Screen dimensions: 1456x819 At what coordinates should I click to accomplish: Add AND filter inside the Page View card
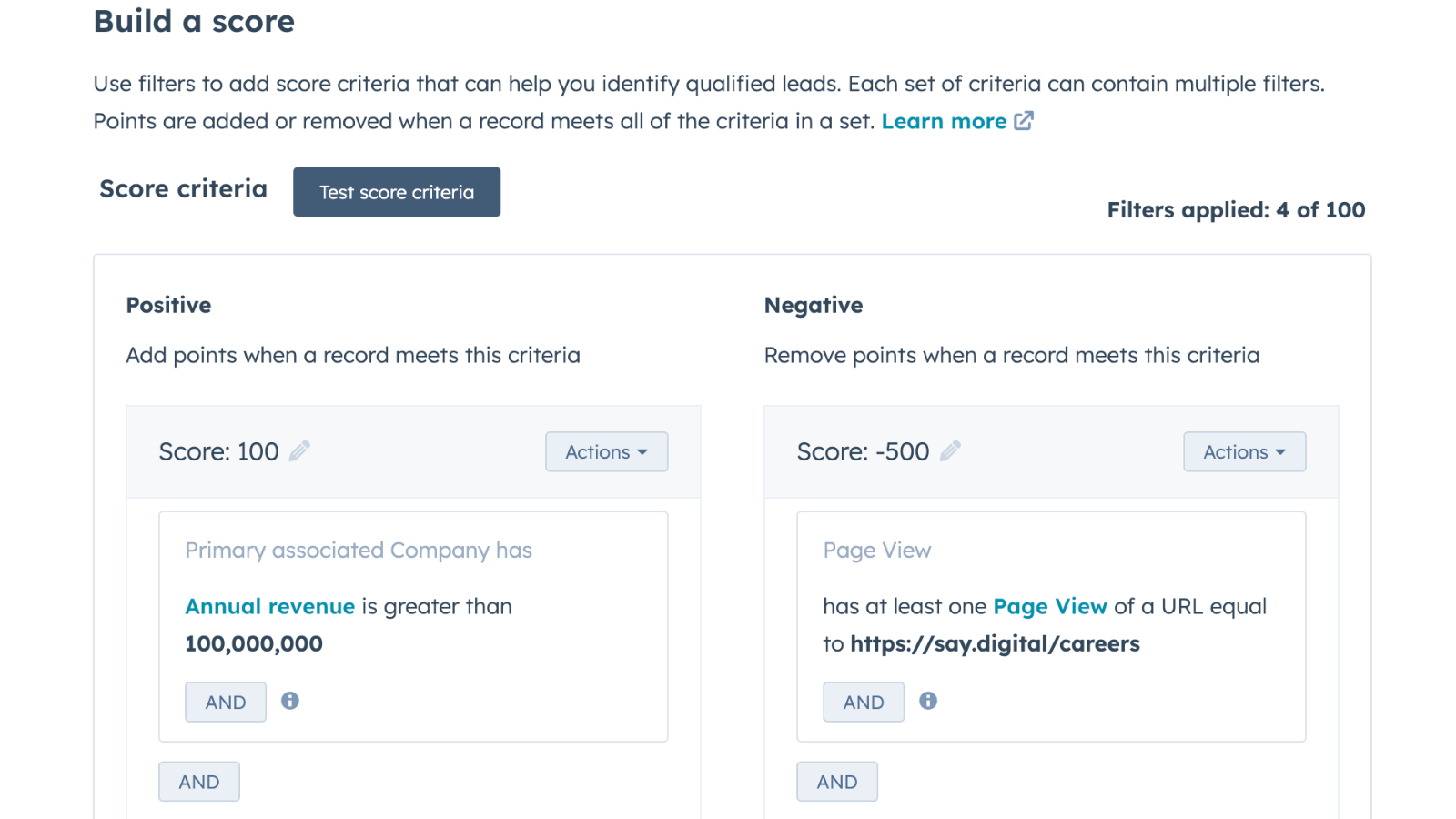point(864,703)
